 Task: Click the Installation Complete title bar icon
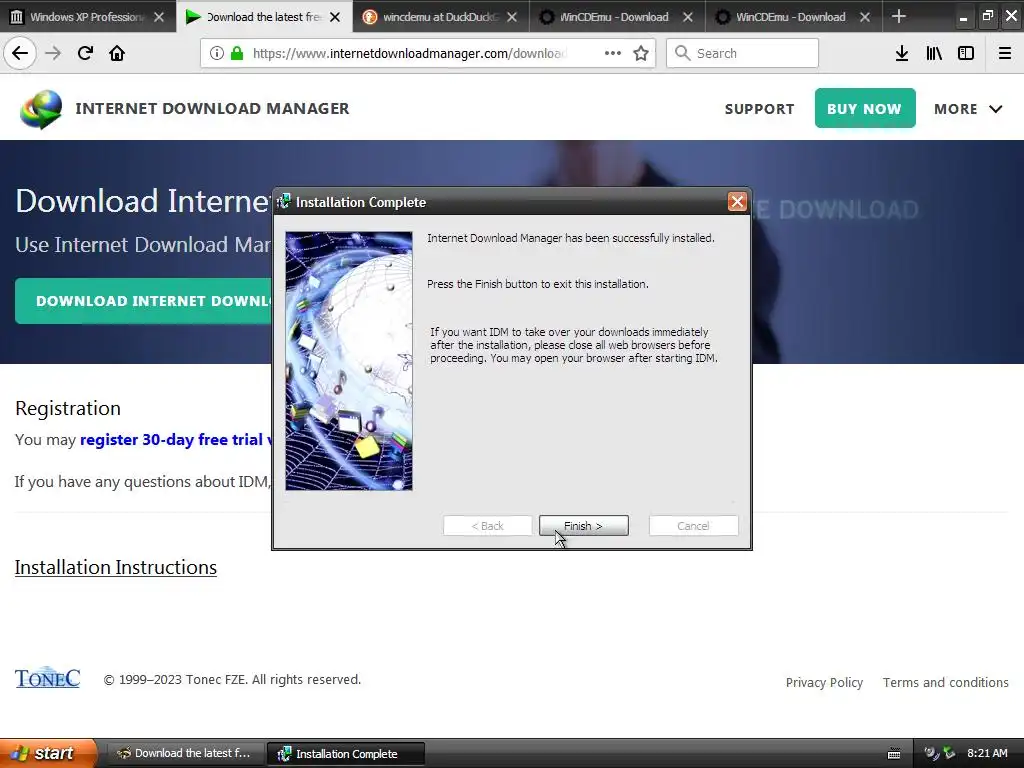pos(283,202)
